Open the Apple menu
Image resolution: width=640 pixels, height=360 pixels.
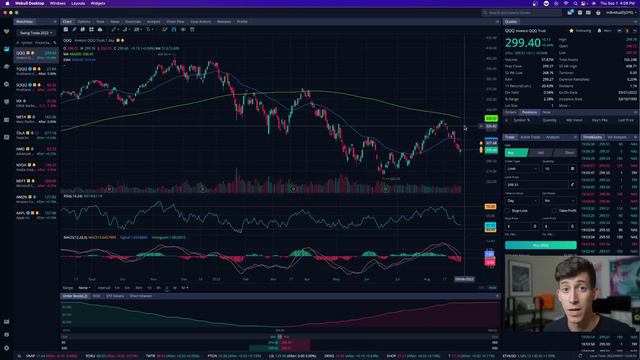click(x=7, y=3)
